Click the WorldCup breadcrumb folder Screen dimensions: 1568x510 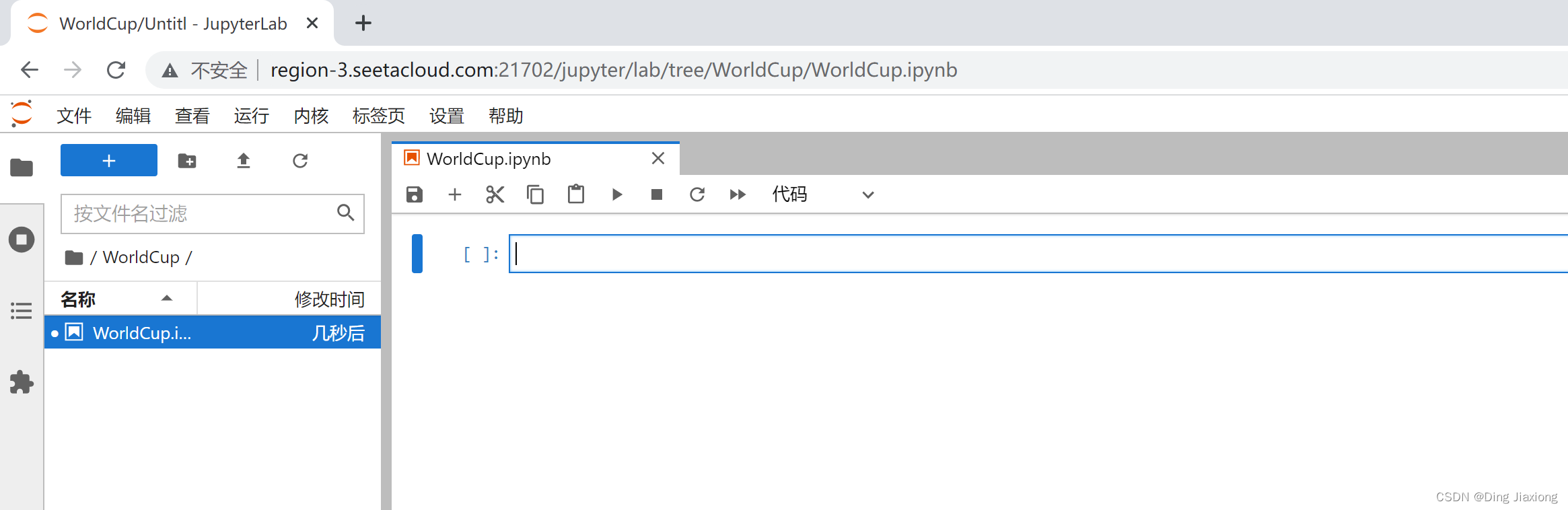[141, 257]
